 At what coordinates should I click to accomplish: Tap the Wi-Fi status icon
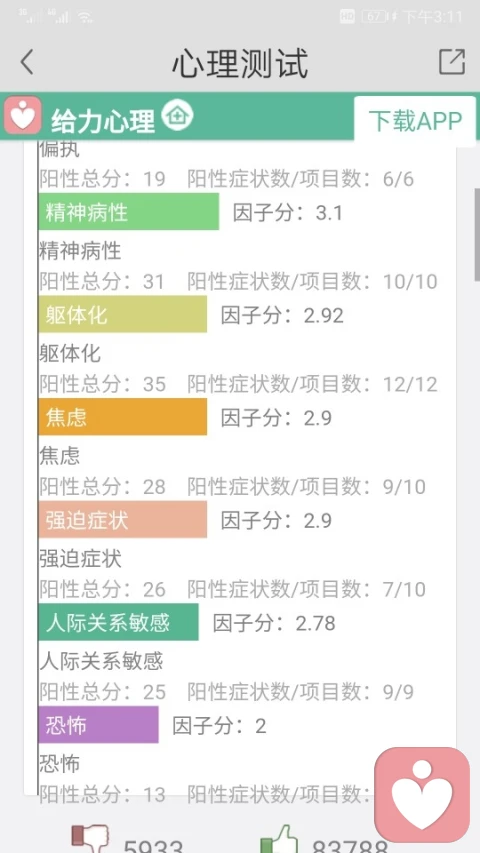[x=85, y=17]
